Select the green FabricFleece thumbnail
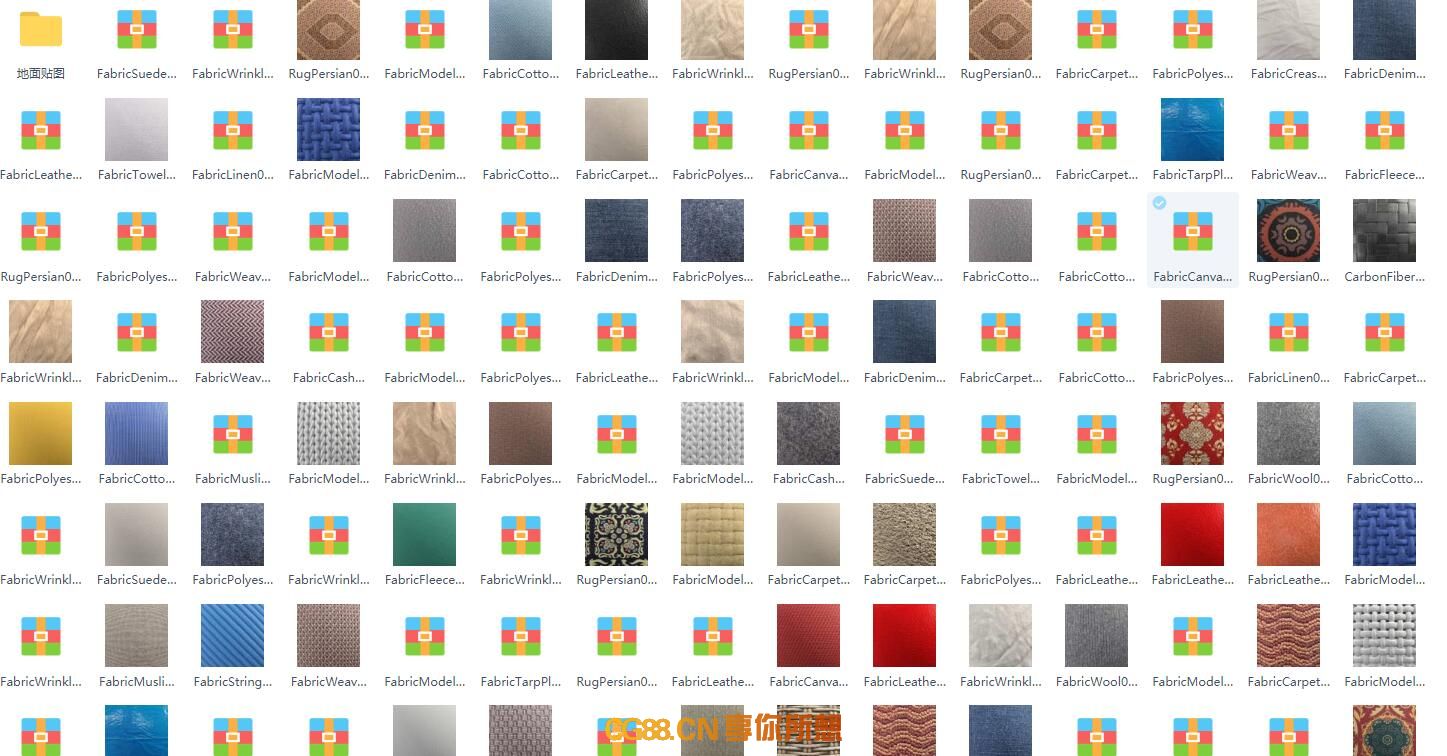The image size is (1447, 756). [x=424, y=534]
